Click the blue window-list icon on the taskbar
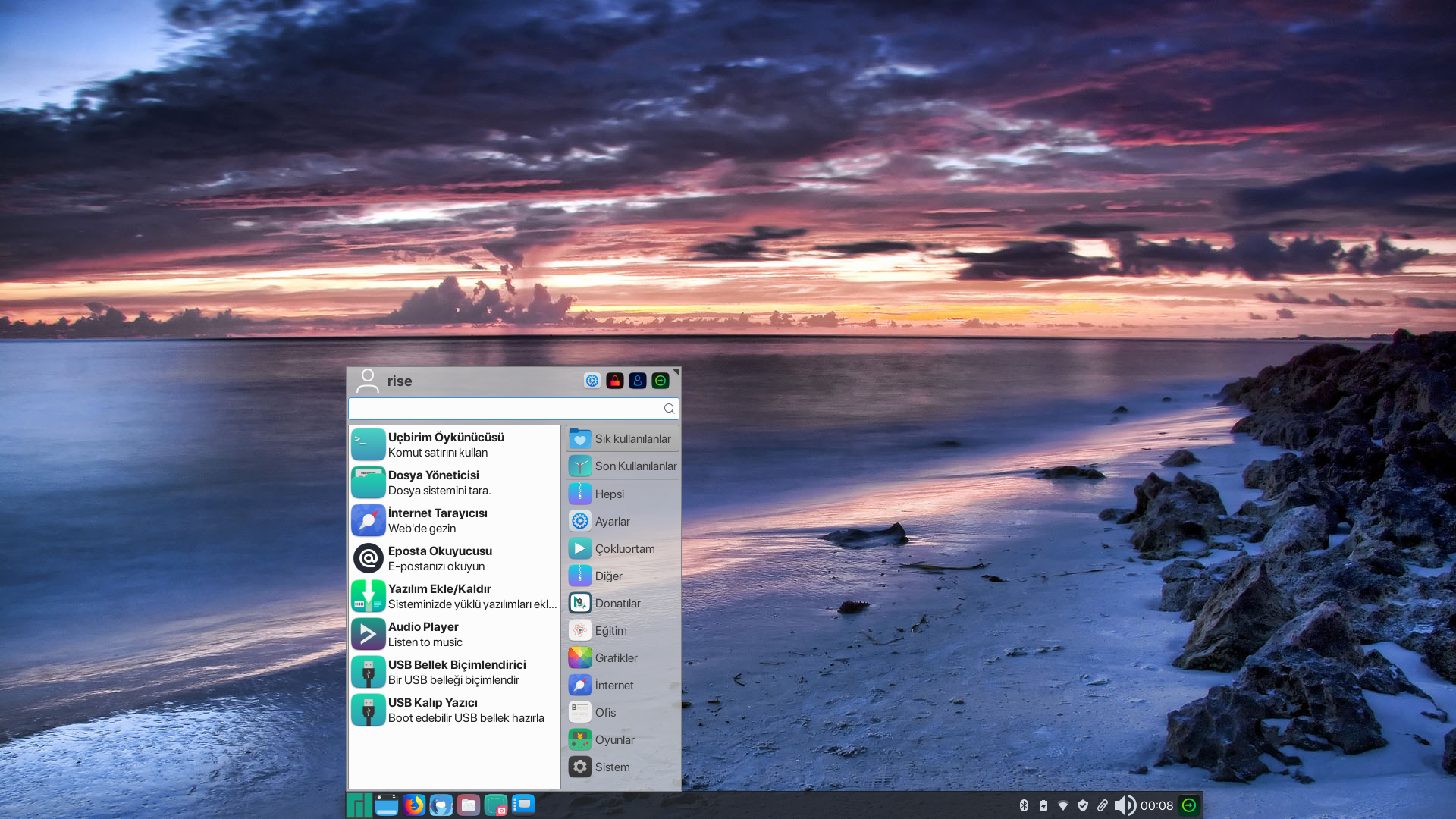This screenshot has width=1456, height=819. (x=523, y=805)
